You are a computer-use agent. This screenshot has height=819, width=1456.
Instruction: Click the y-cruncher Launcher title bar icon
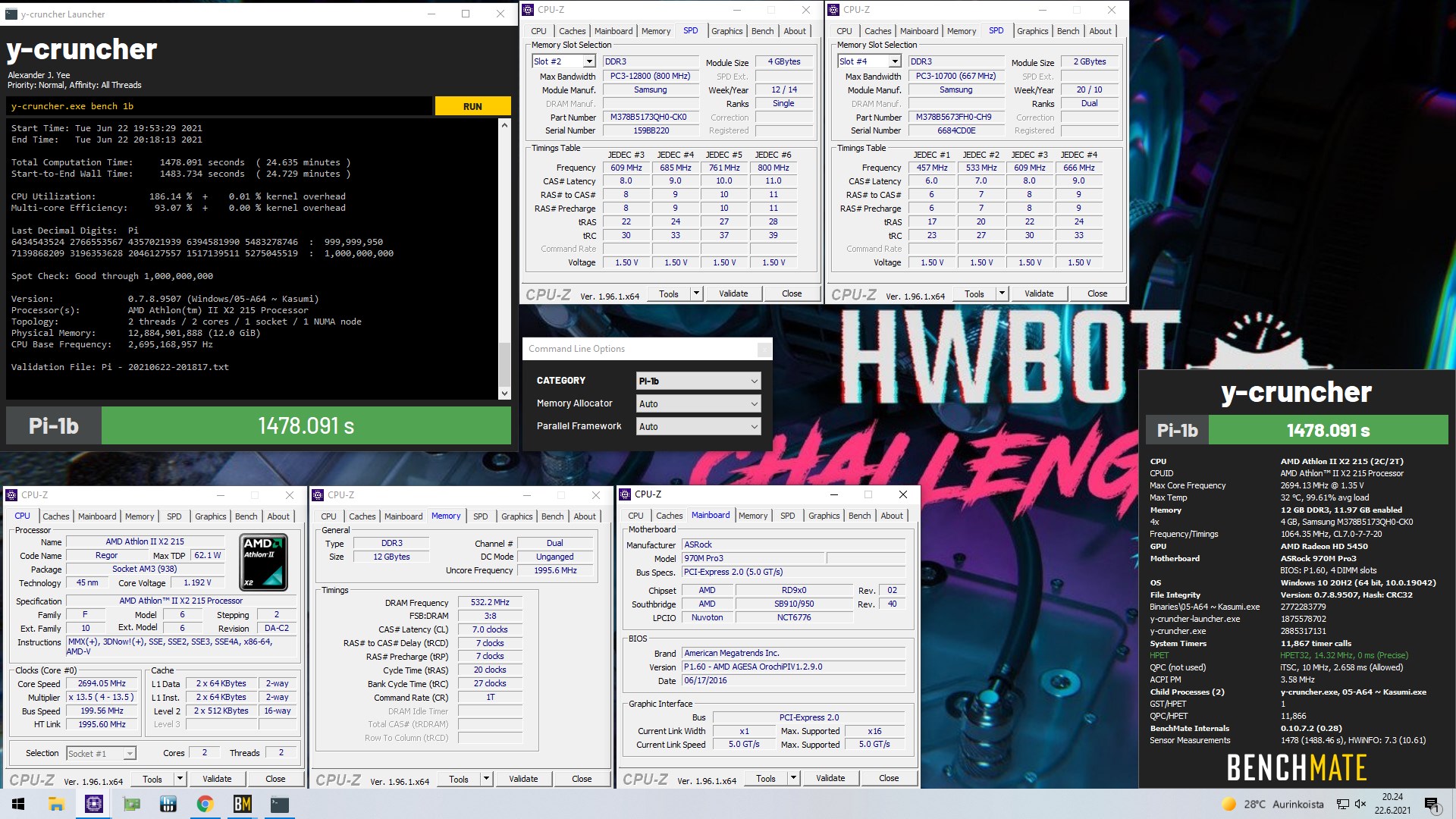[x=11, y=14]
